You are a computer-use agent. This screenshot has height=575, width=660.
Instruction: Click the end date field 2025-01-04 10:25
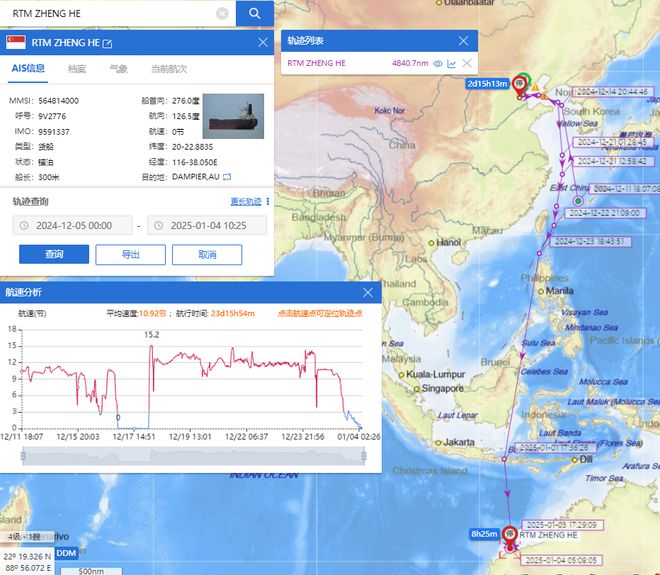(207, 226)
